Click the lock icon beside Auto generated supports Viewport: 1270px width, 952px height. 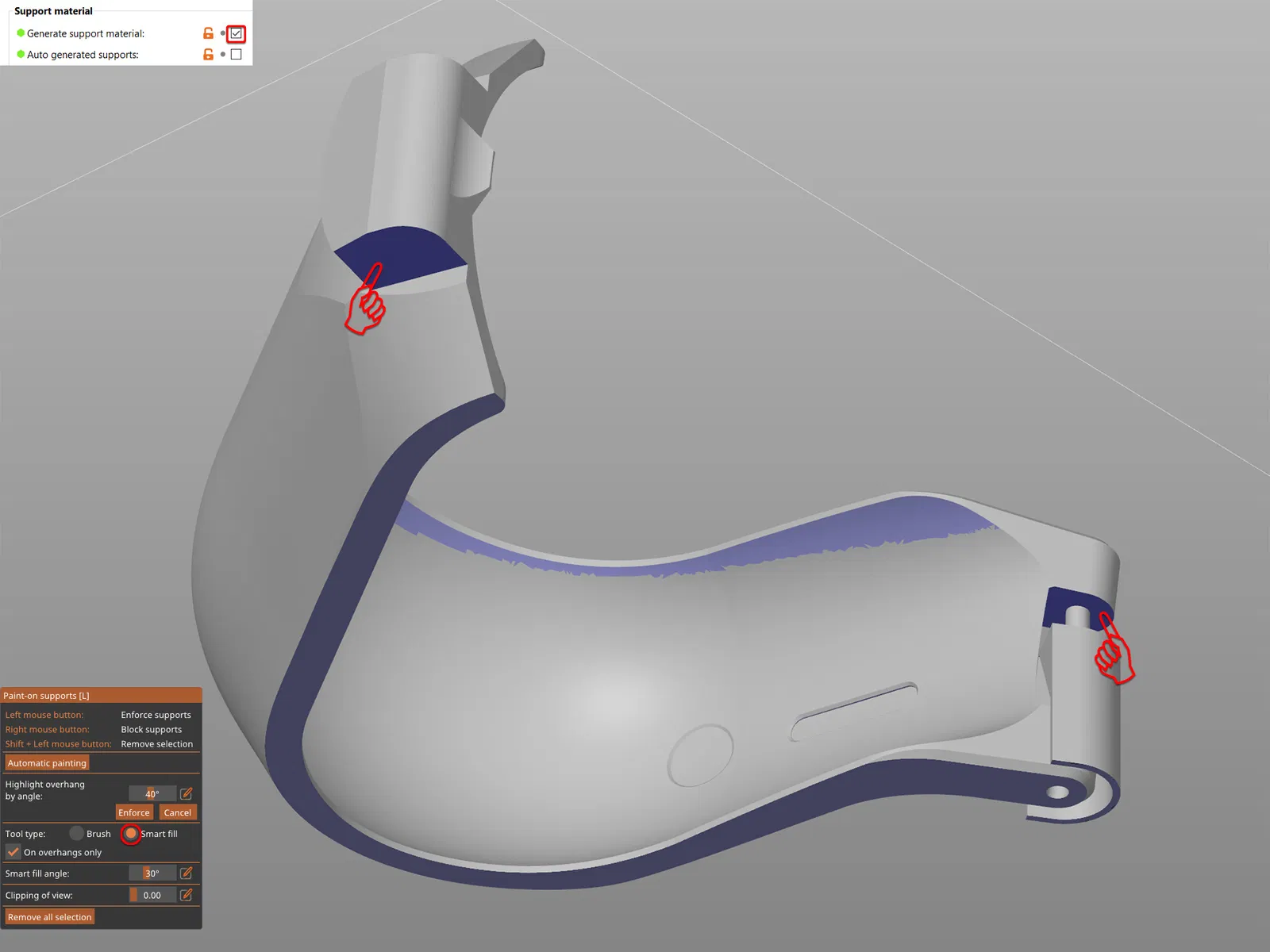click(x=208, y=55)
